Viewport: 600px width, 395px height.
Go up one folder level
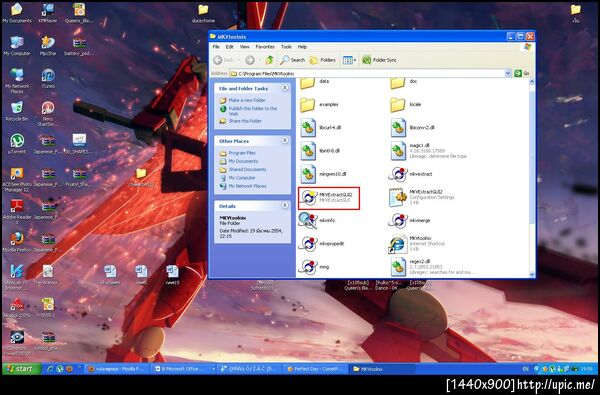point(270,60)
